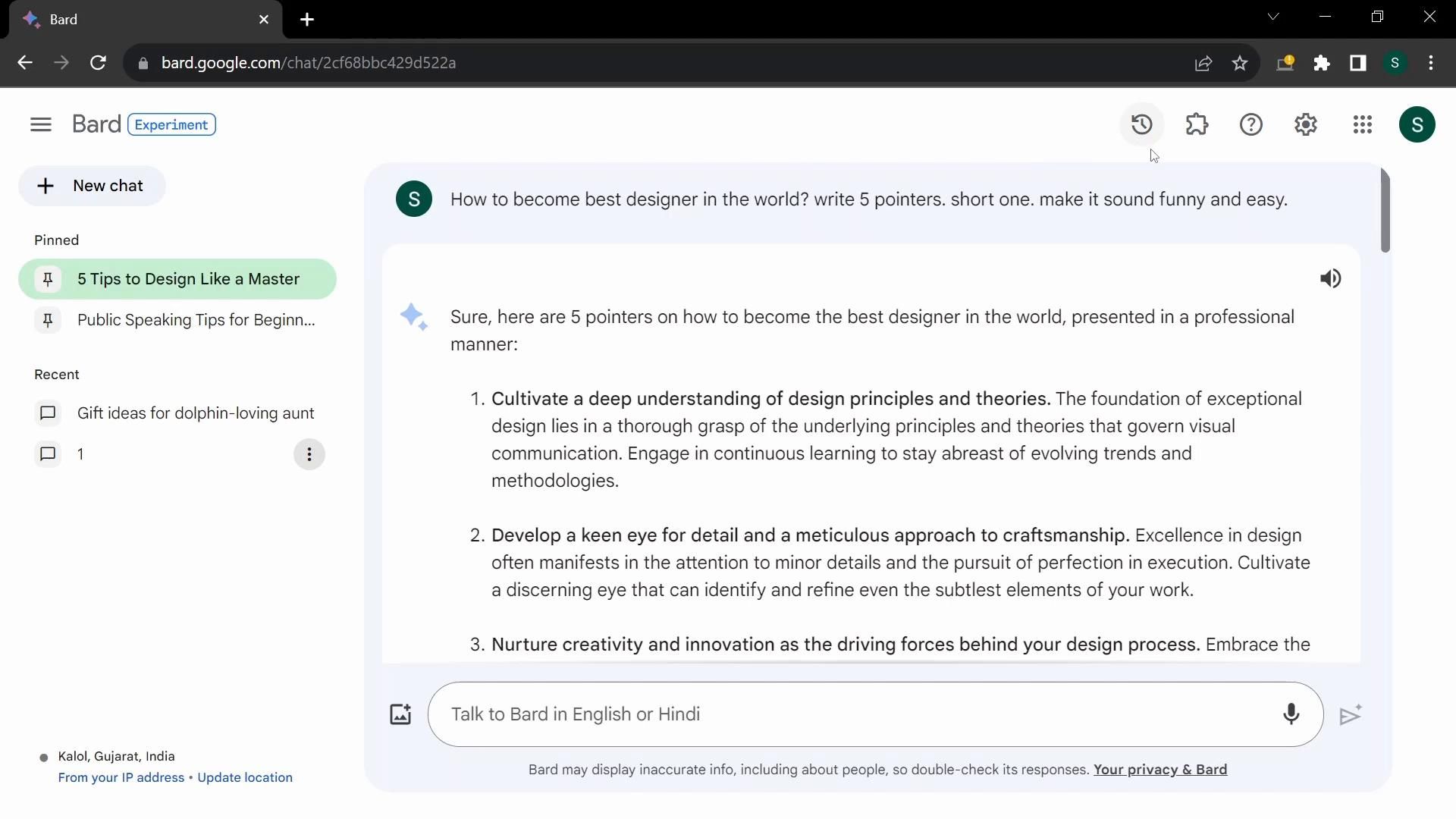Click the heading Cultivate a deep understanding
The image size is (1456, 819).
[x=770, y=399]
